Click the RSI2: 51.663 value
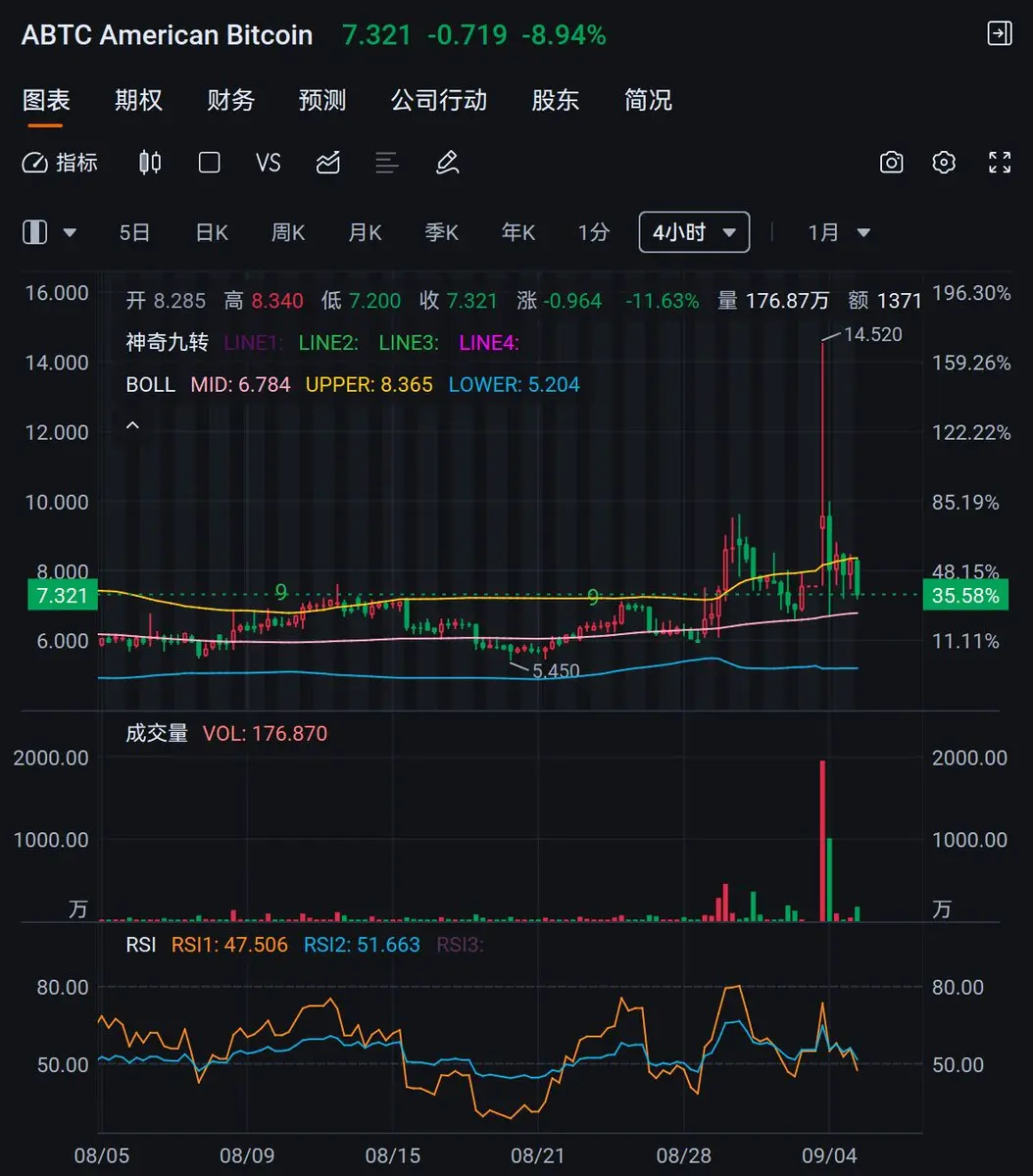1033x1176 pixels. click(x=362, y=945)
